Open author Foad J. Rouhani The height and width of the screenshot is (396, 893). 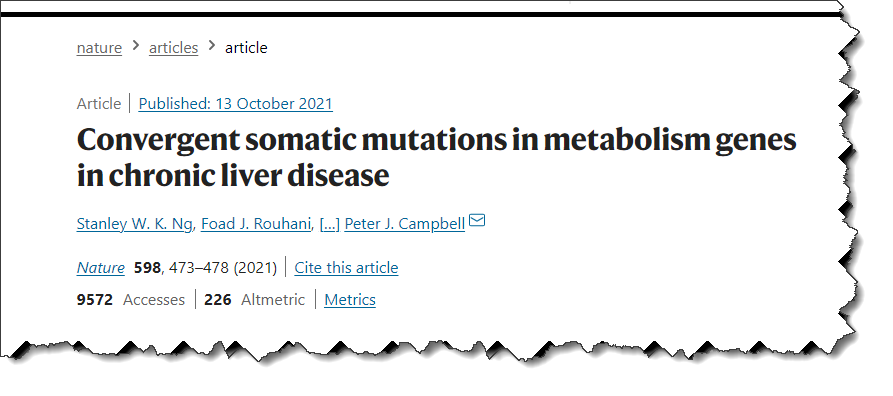[x=256, y=224]
